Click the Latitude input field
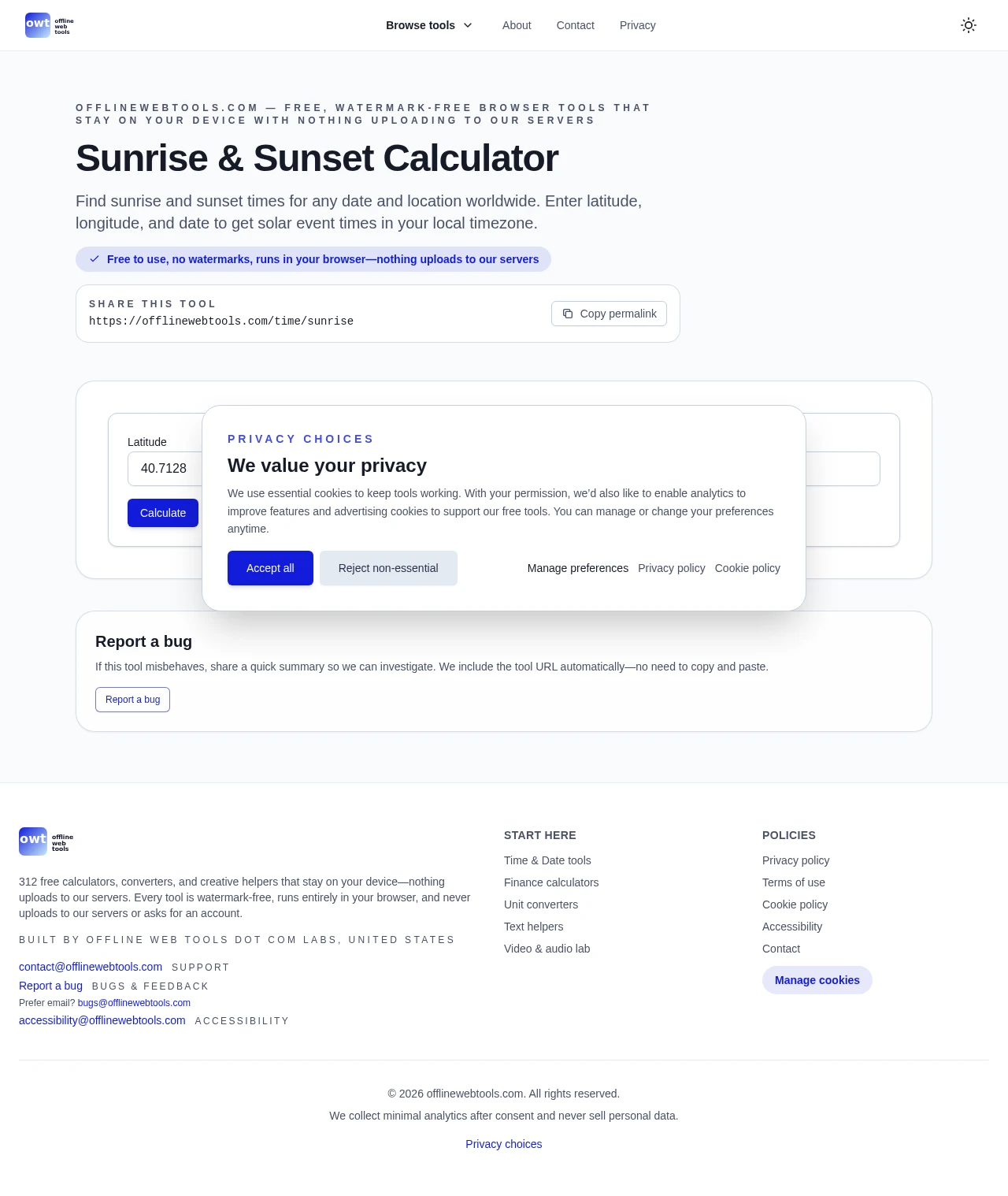Image resolution: width=1008 pixels, height=1196 pixels. (165, 469)
